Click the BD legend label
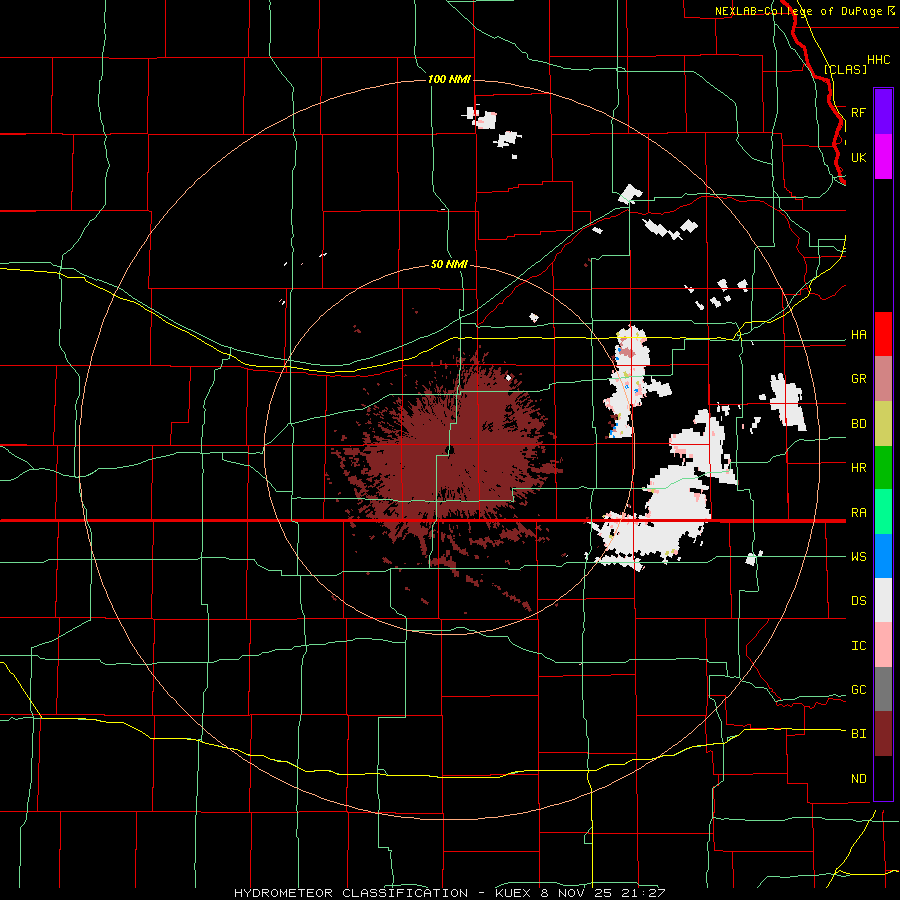900x900 pixels. pyautogui.click(x=858, y=424)
